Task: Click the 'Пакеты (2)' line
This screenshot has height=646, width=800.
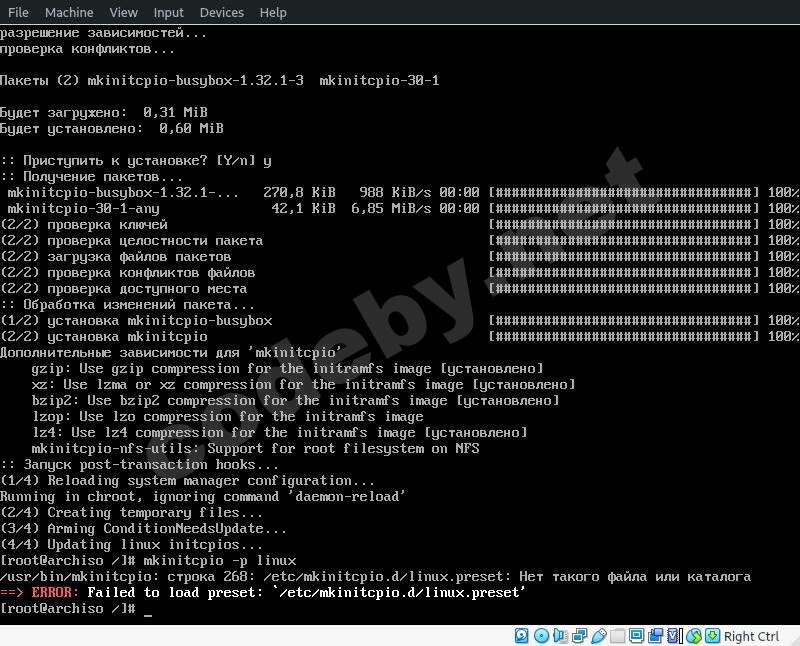Action: click(219, 81)
